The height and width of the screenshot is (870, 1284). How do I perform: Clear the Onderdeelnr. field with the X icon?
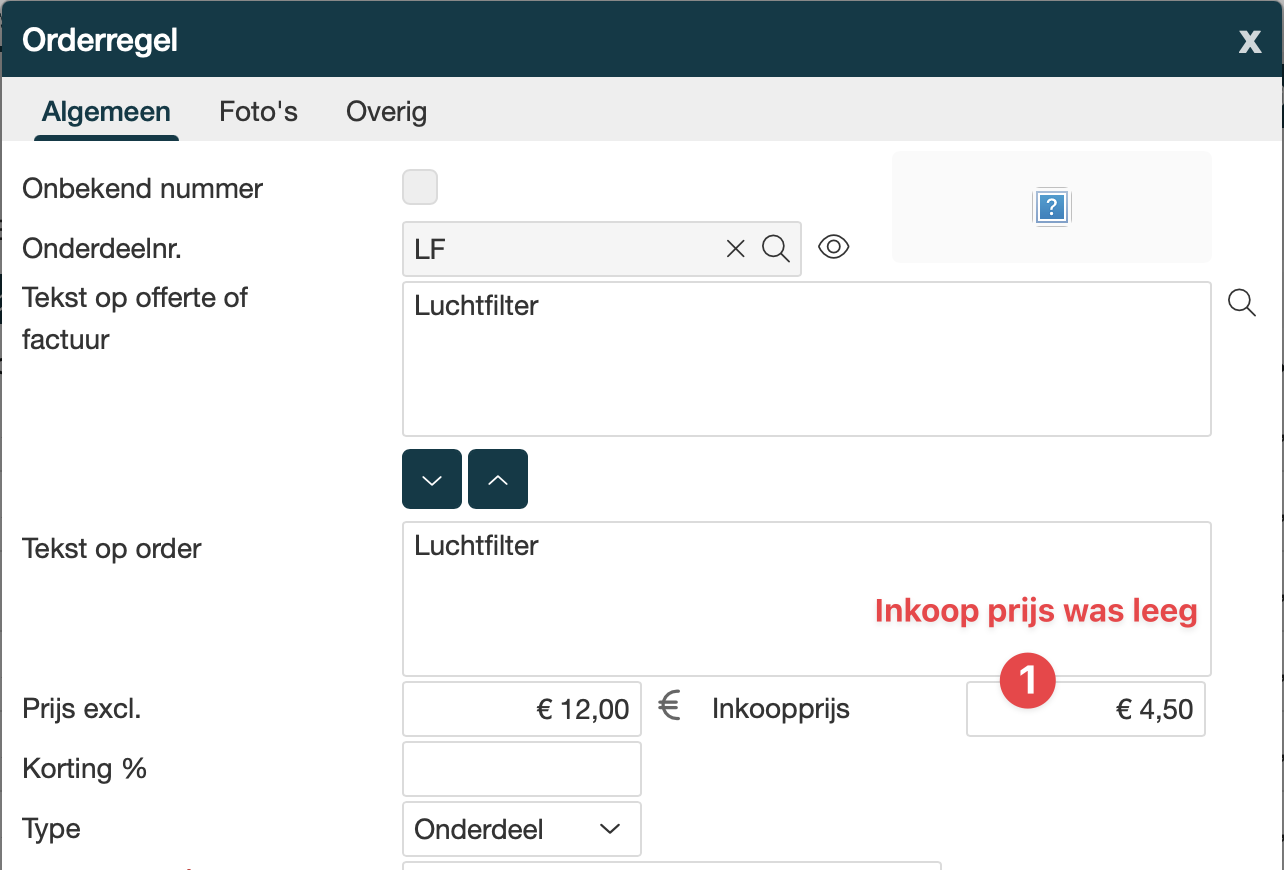point(735,249)
